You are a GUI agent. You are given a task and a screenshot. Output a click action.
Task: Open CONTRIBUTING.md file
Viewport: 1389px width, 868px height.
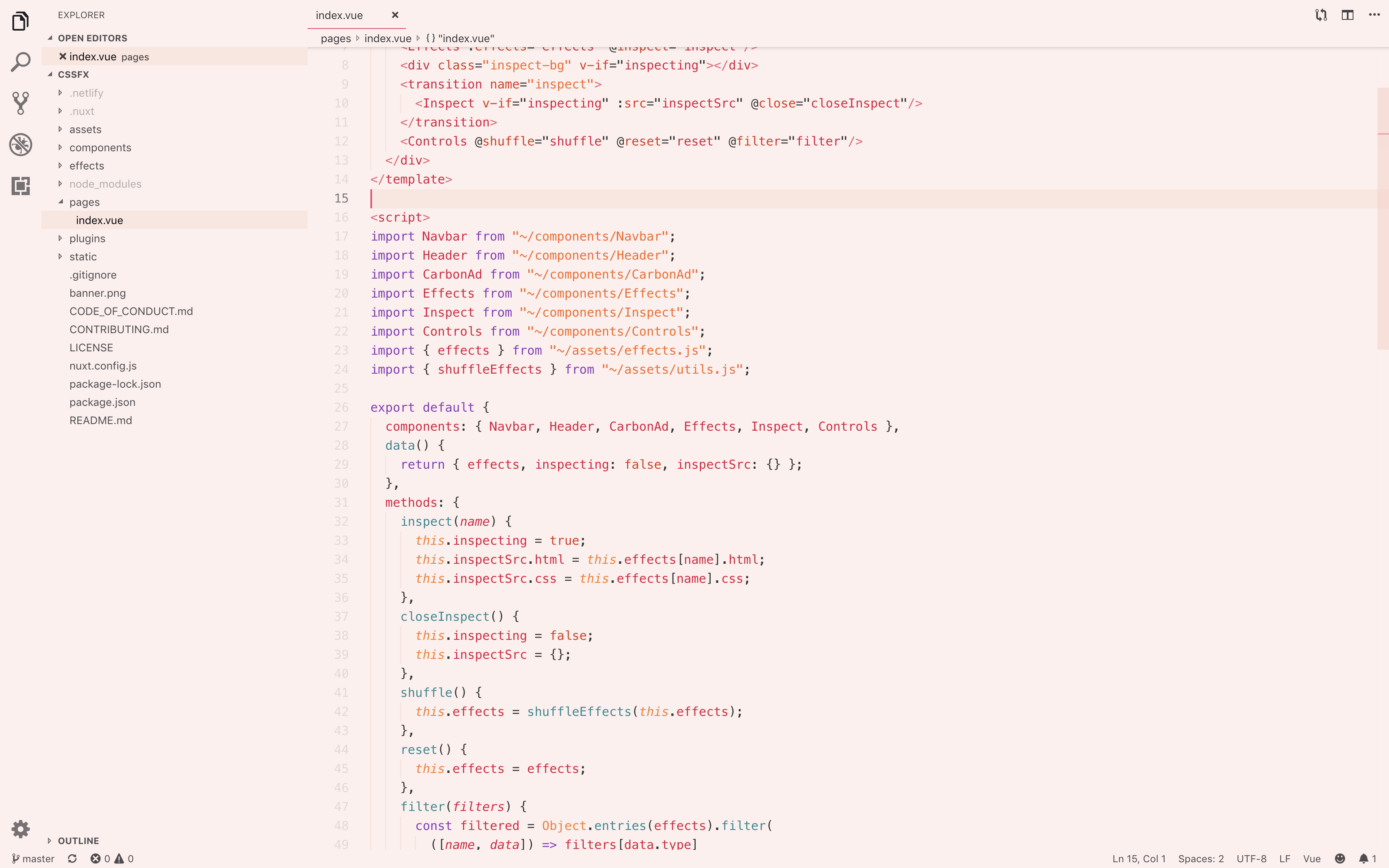tap(174, 329)
